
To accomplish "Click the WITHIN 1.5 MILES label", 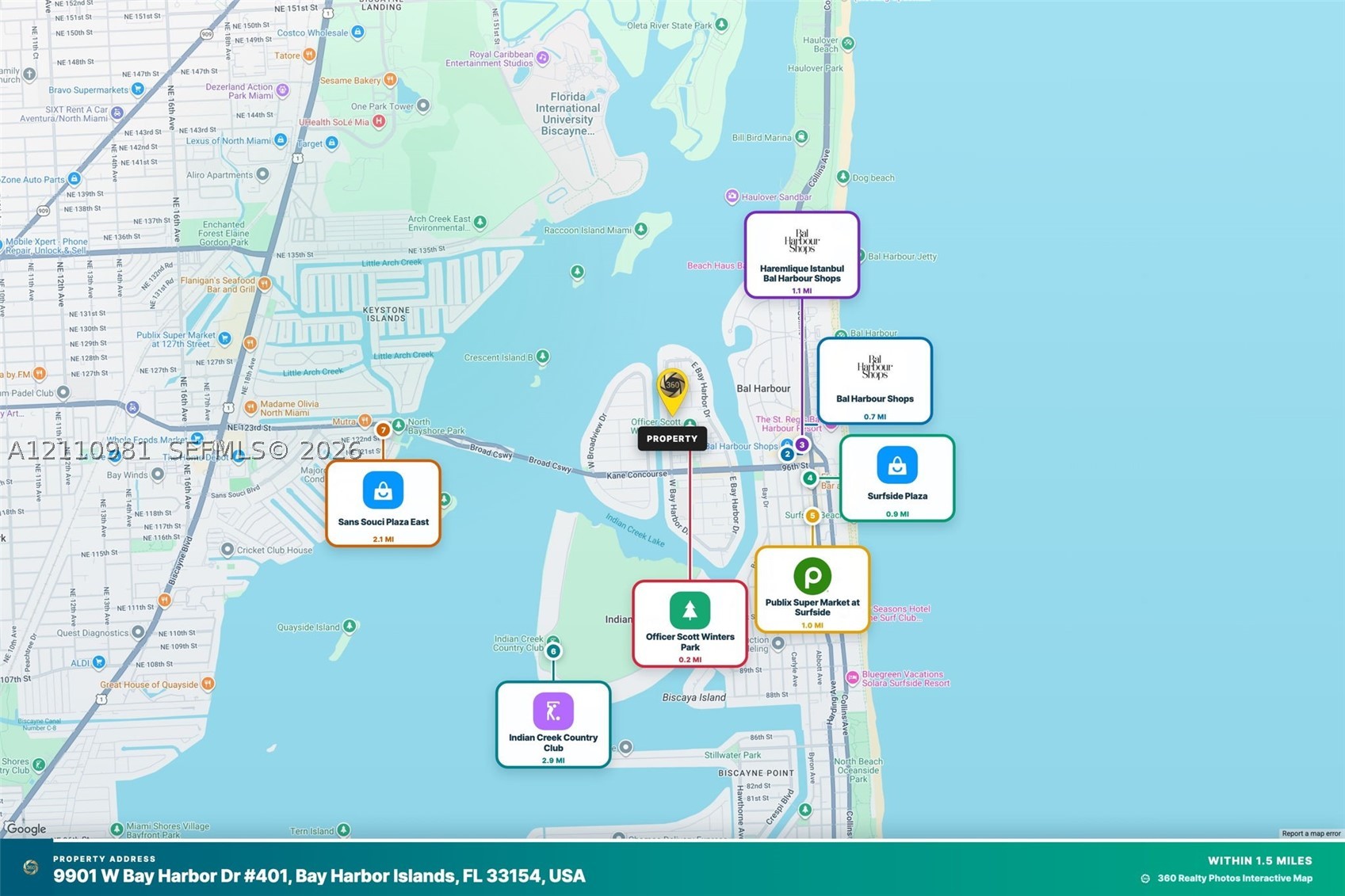I will (1260, 860).
